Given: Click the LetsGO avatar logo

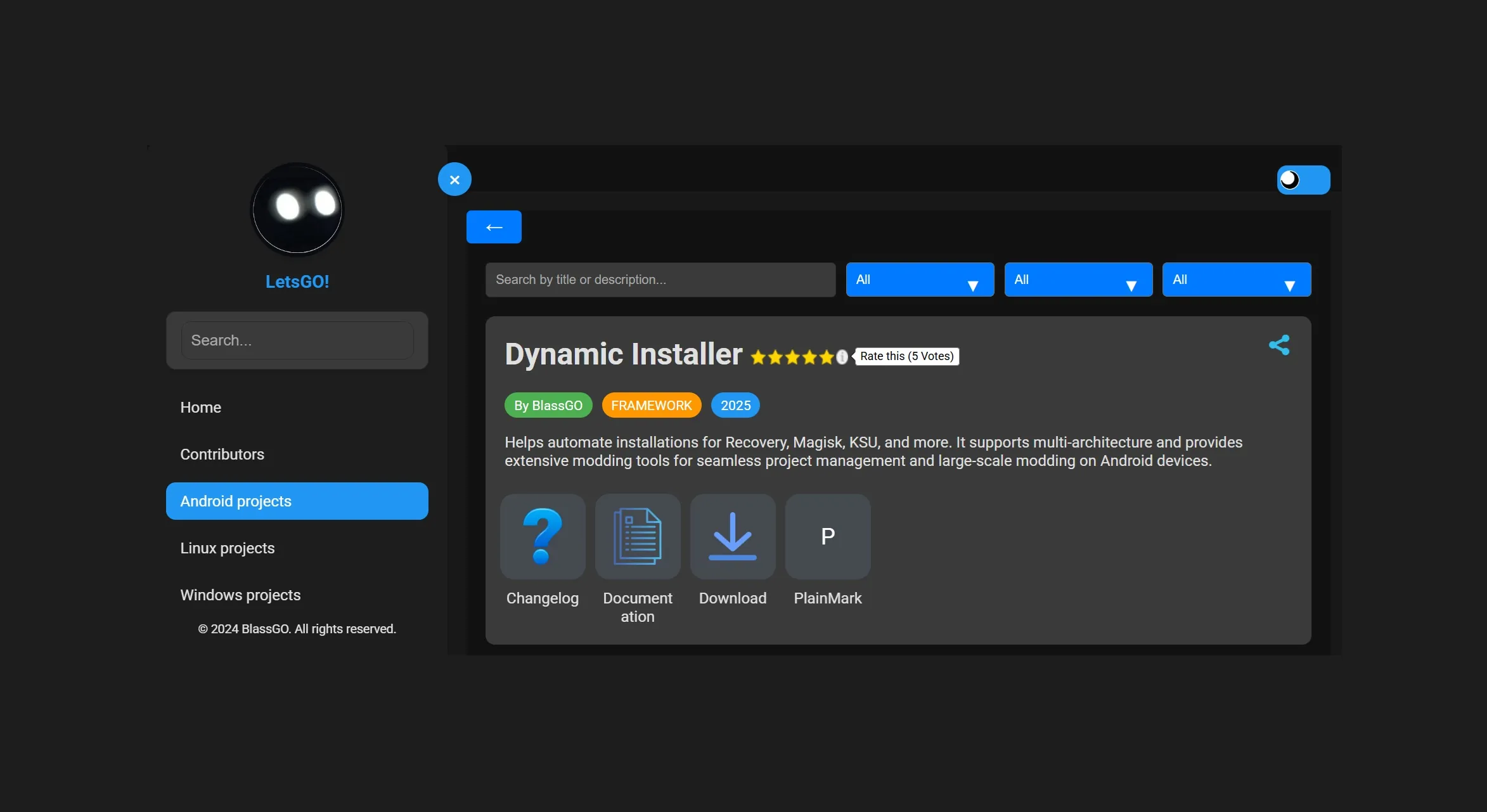Looking at the screenshot, I should (x=297, y=209).
